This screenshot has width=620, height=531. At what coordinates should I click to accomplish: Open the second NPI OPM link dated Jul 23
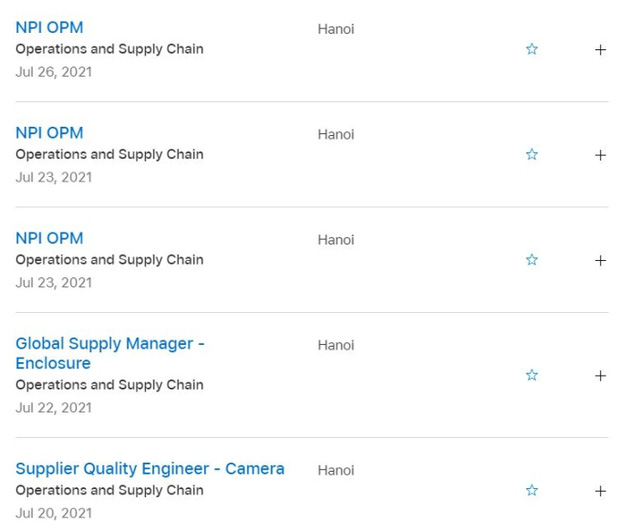[49, 238]
